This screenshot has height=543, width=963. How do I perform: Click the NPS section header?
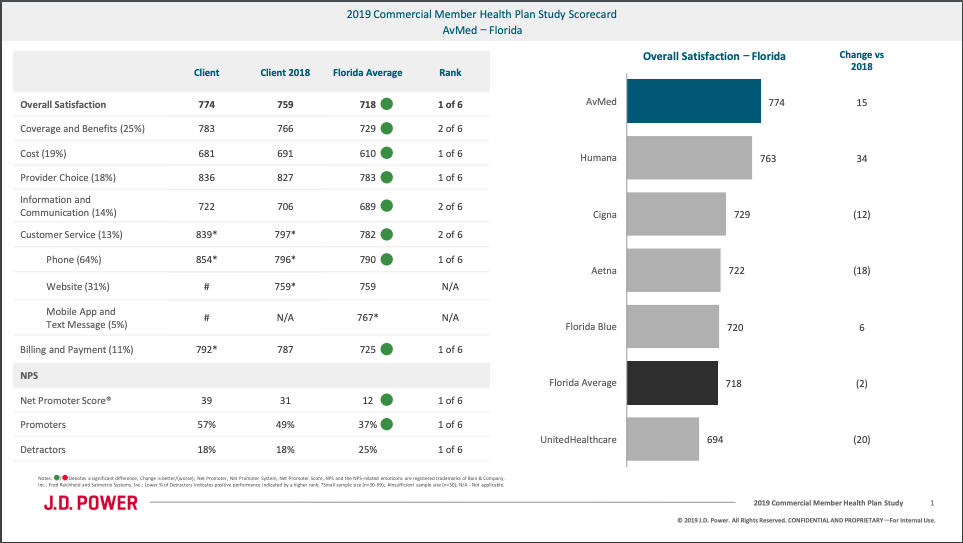point(29,375)
